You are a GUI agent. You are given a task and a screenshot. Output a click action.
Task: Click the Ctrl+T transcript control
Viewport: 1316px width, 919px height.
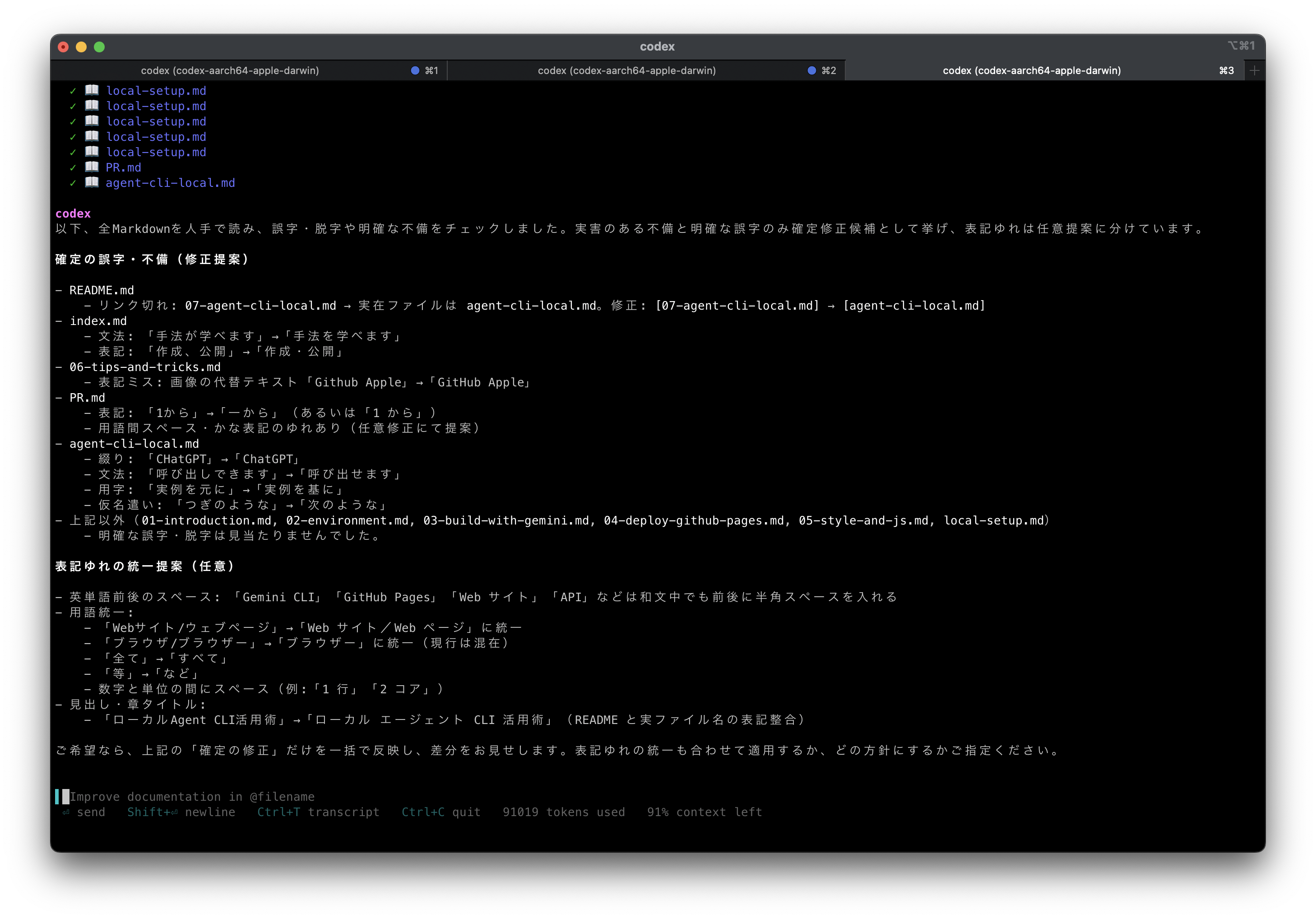click(319, 812)
